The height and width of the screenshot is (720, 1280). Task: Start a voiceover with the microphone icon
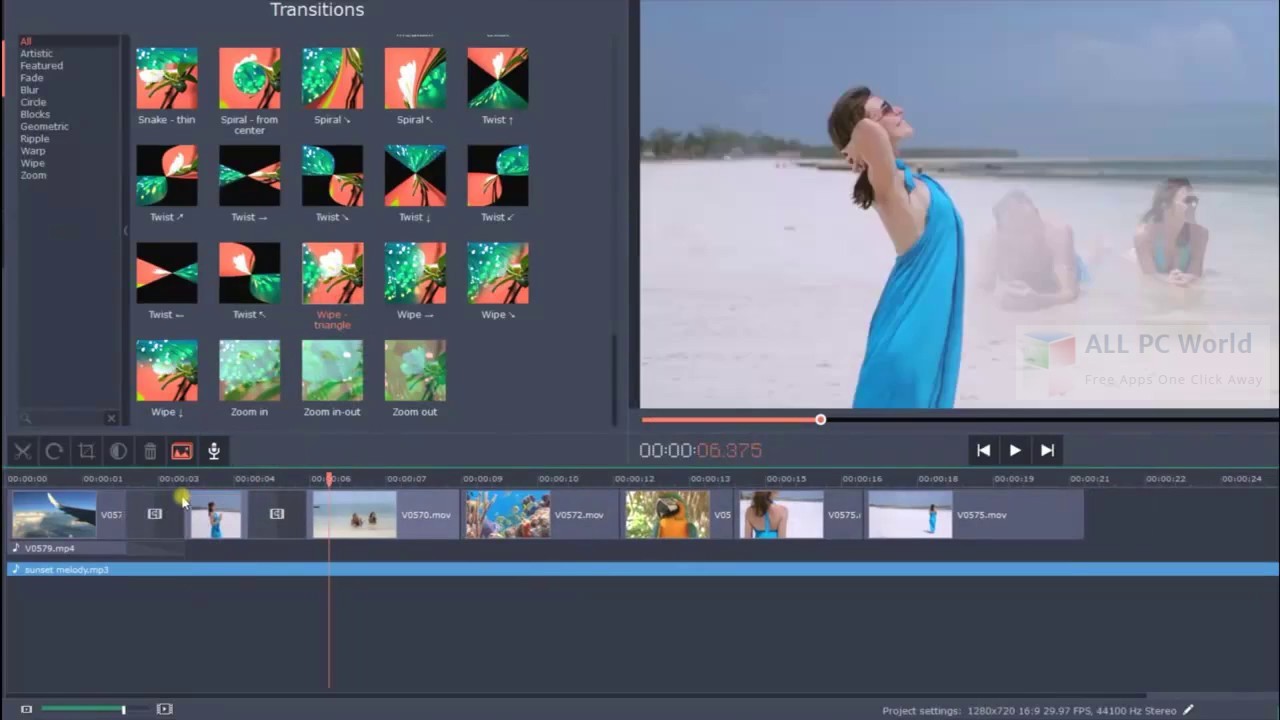coord(213,451)
